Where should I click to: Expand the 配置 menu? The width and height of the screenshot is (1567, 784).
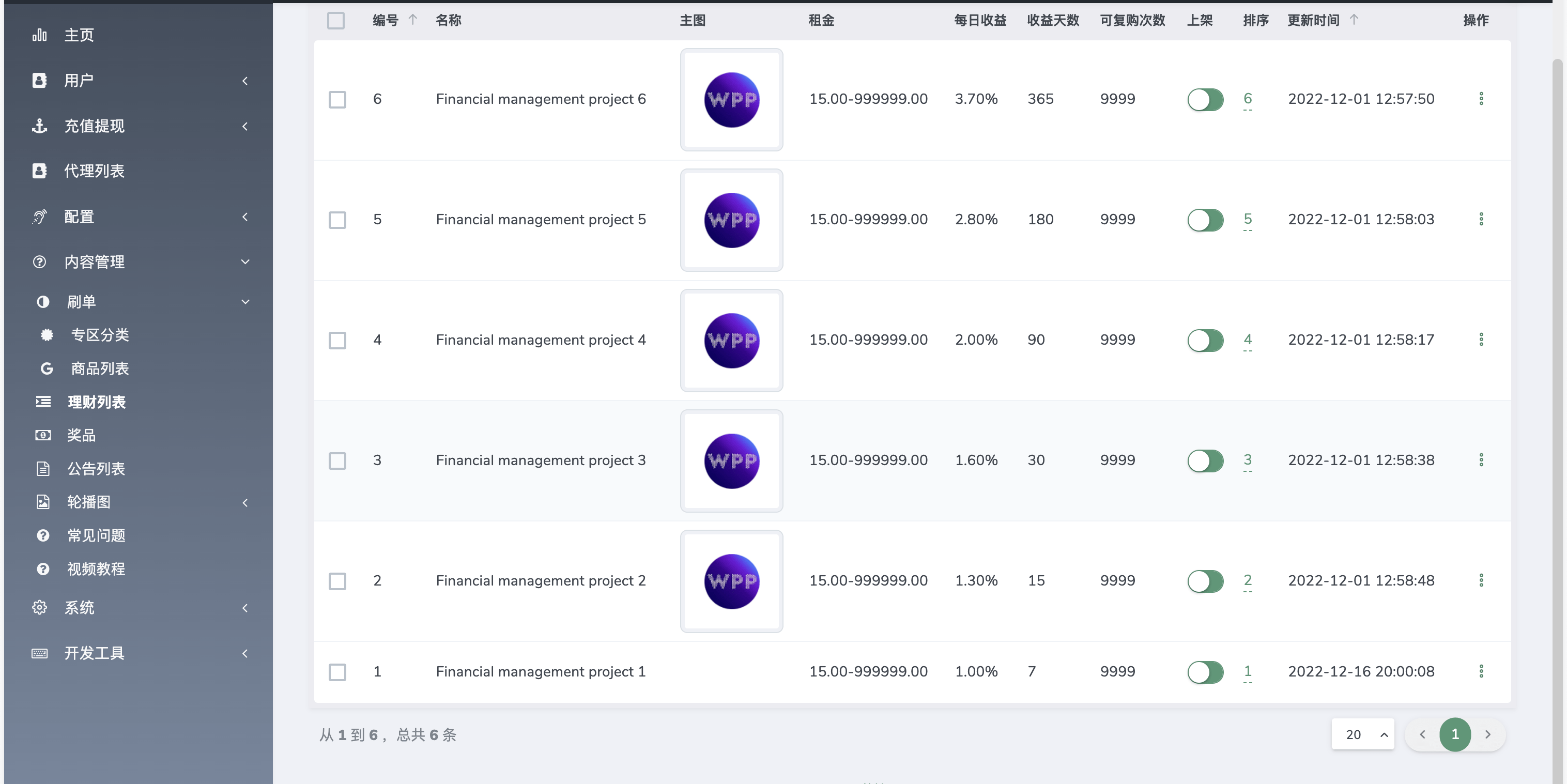click(139, 217)
